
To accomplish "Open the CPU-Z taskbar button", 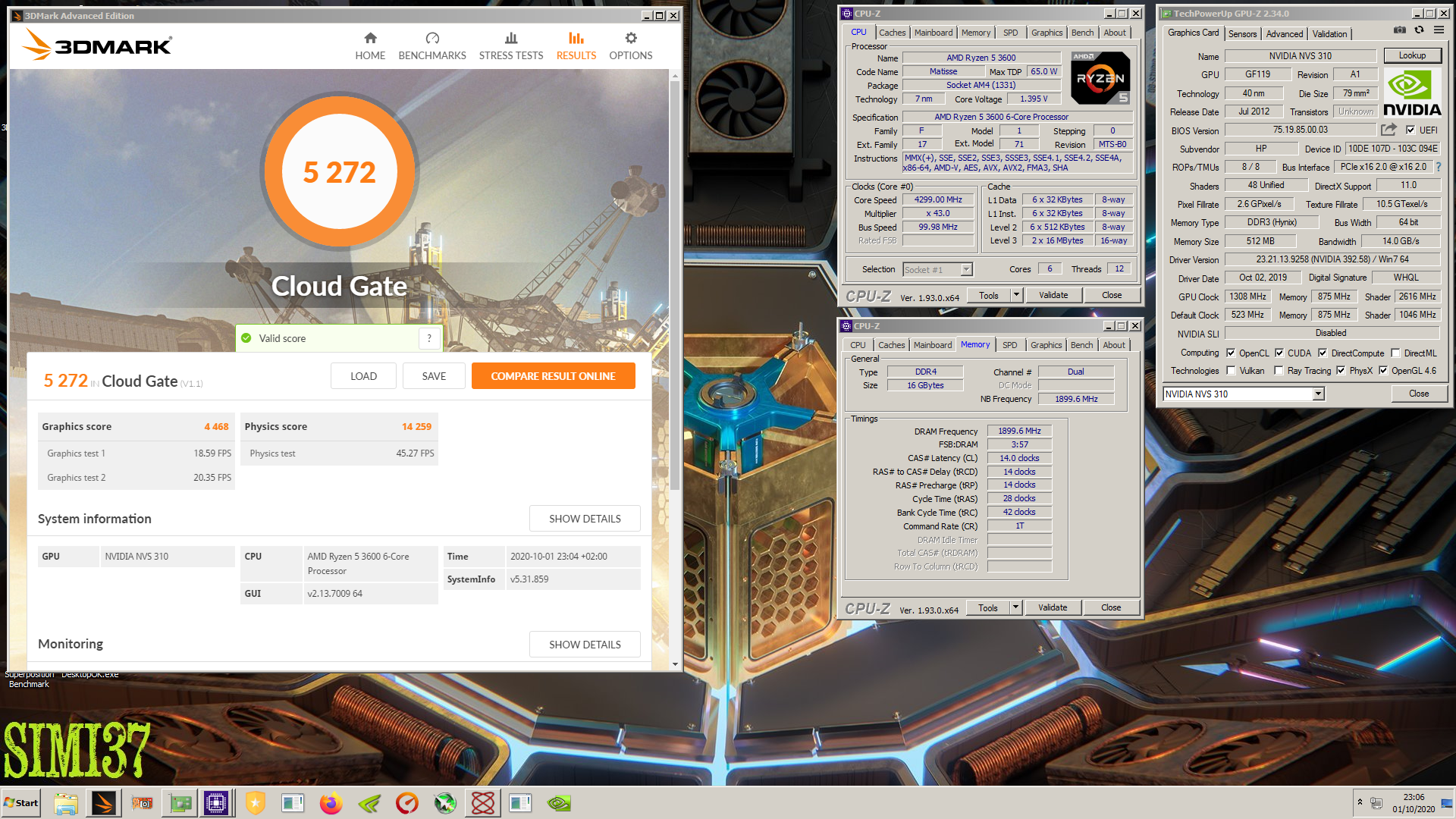I will point(216,803).
